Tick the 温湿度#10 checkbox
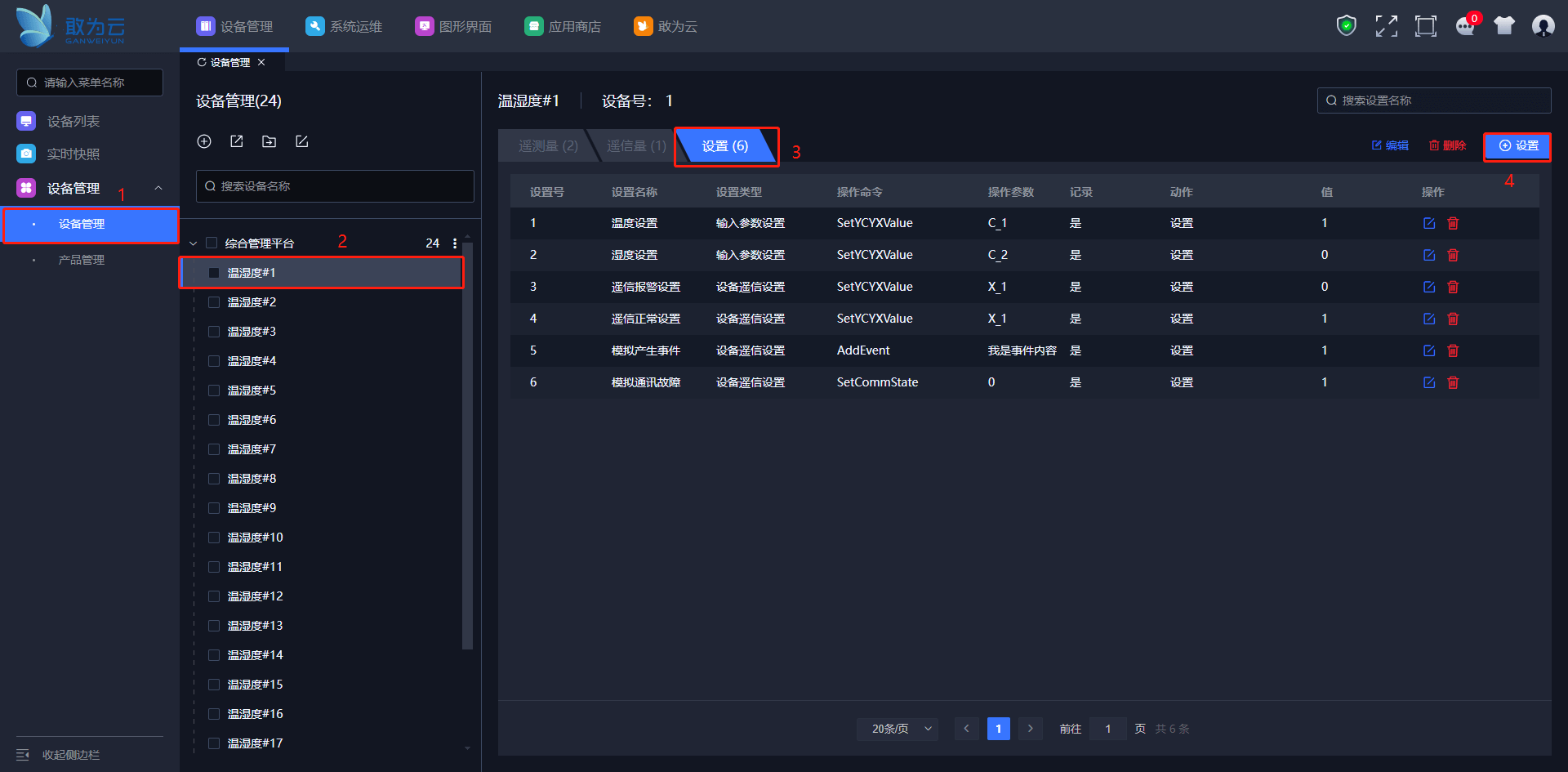 click(214, 538)
